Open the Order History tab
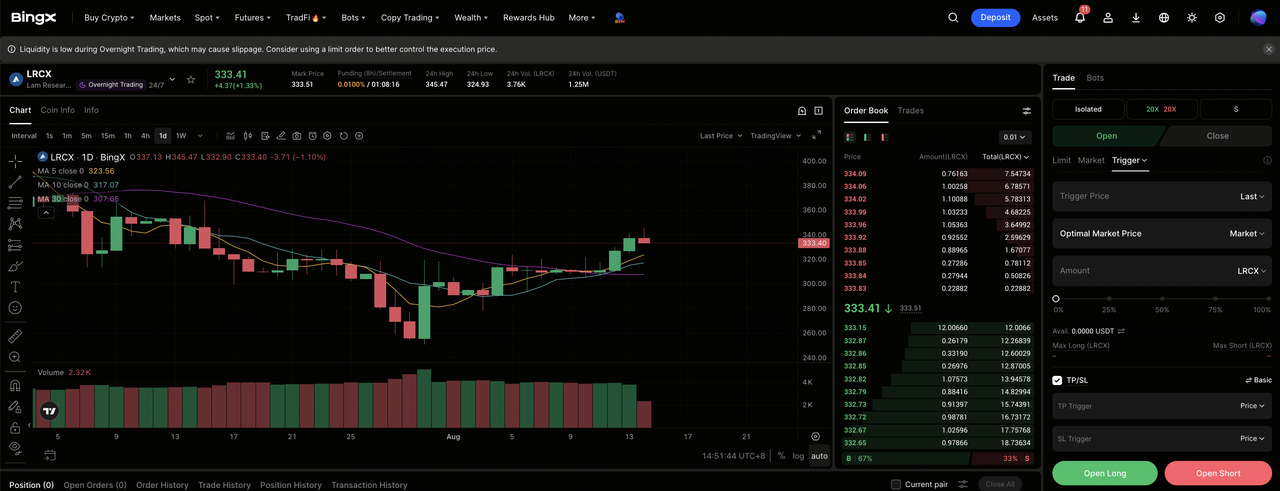 coord(162,485)
